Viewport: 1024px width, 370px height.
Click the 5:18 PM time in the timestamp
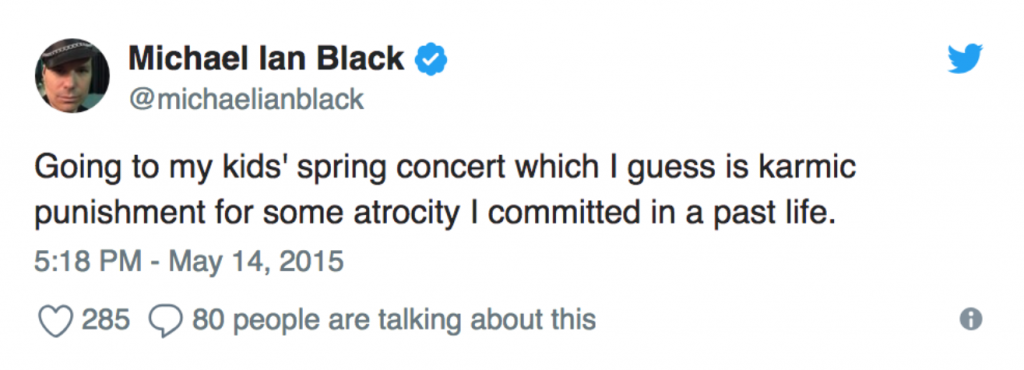88,262
